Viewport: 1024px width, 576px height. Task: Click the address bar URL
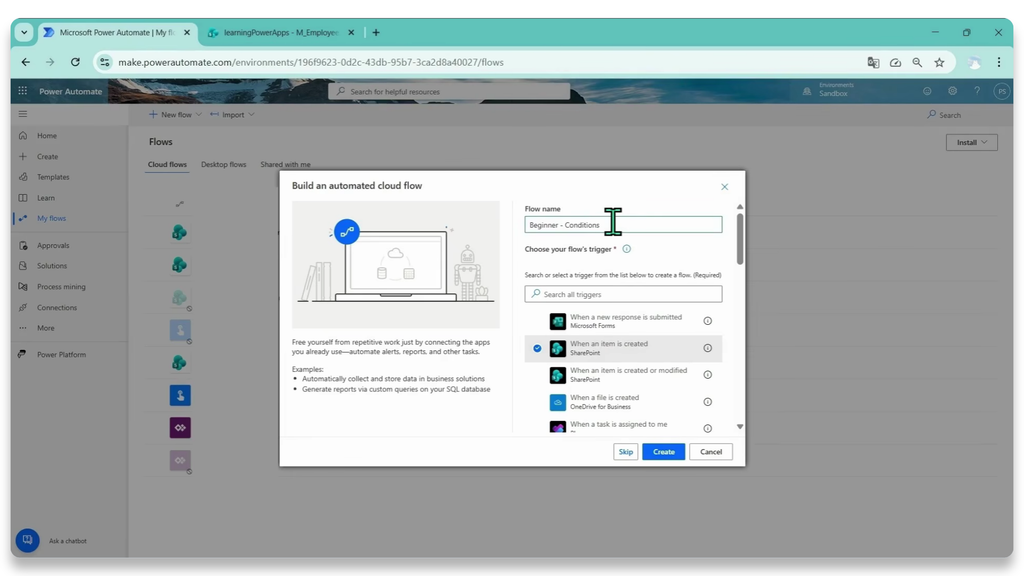[311, 63]
